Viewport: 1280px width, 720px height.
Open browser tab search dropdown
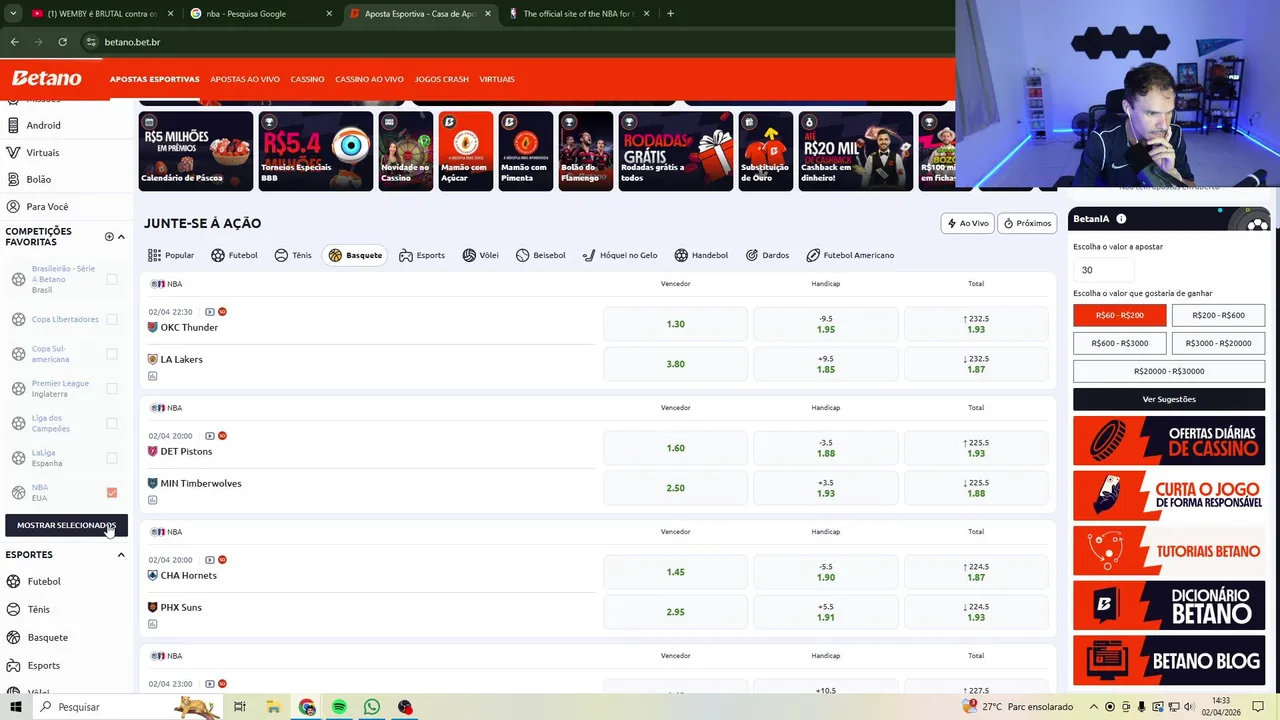click(x=13, y=14)
